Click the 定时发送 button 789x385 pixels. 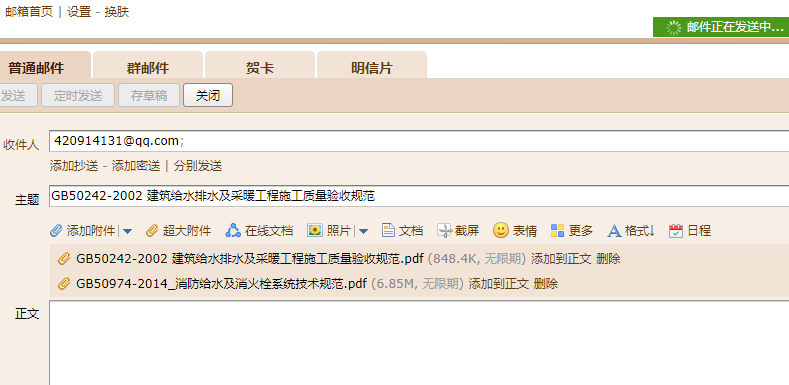[x=78, y=95]
